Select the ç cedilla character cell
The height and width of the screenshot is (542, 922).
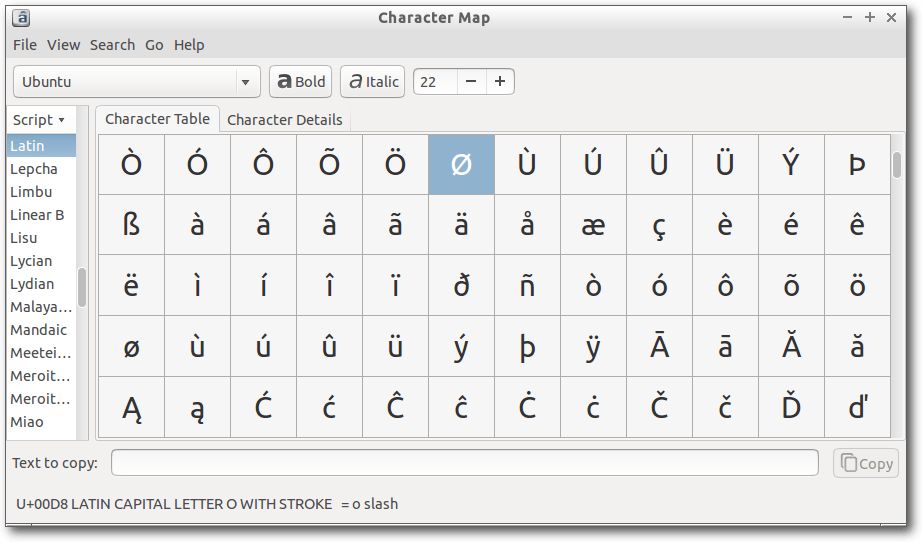click(659, 225)
